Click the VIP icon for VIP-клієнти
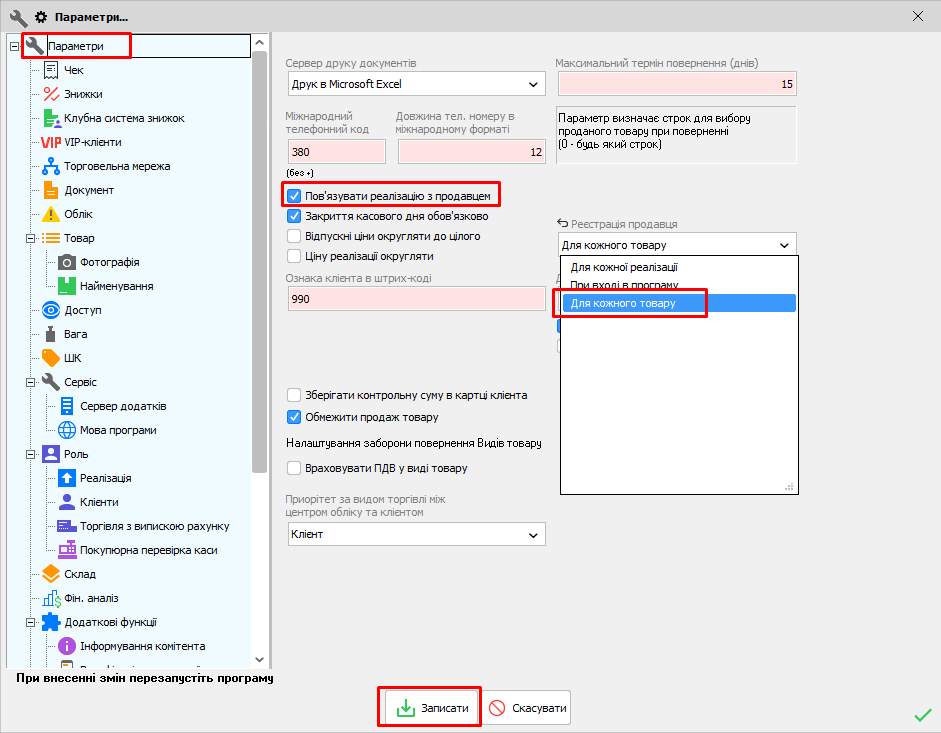941x733 pixels. click(x=51, y=142)
